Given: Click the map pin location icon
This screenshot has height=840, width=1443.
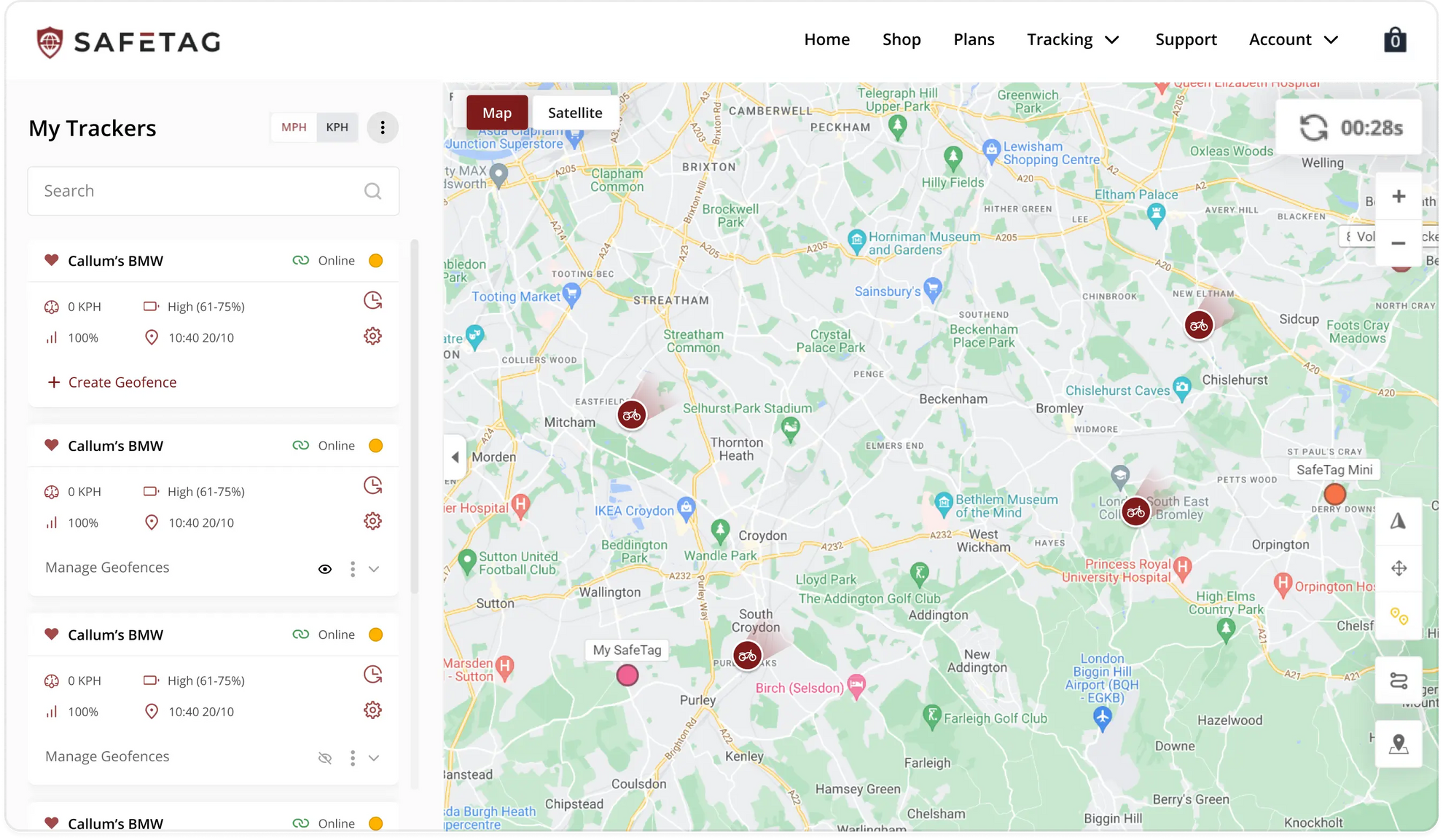Looking at the screenshot, I should pos(1398,745).
